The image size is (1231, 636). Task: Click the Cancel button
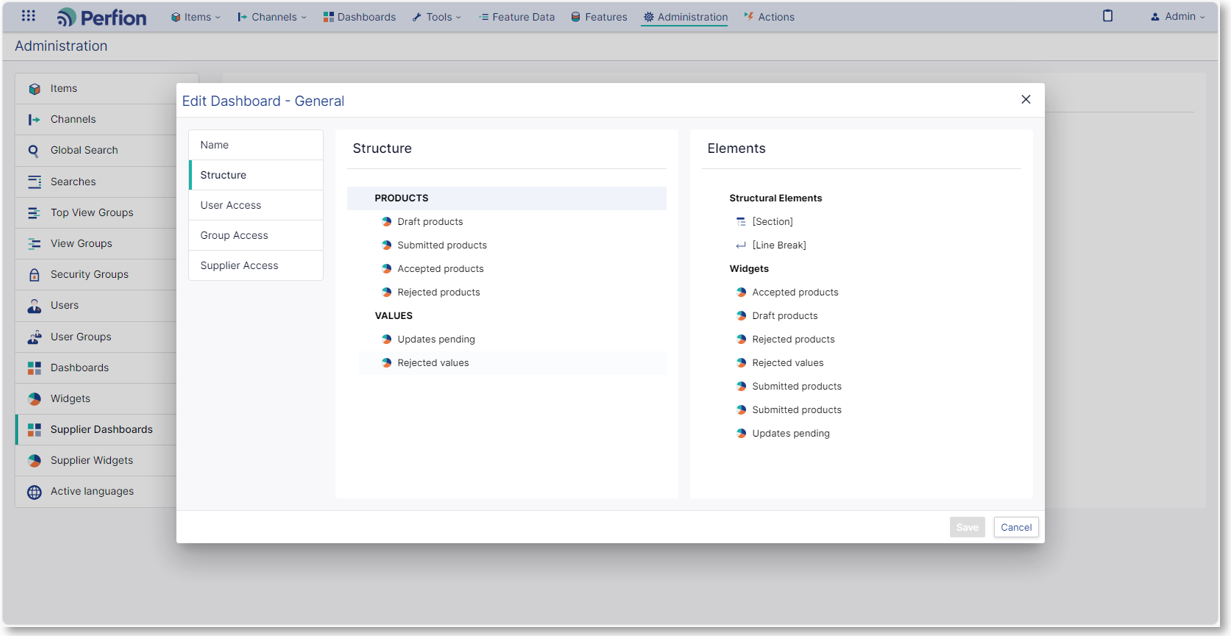coord(1016,527)
